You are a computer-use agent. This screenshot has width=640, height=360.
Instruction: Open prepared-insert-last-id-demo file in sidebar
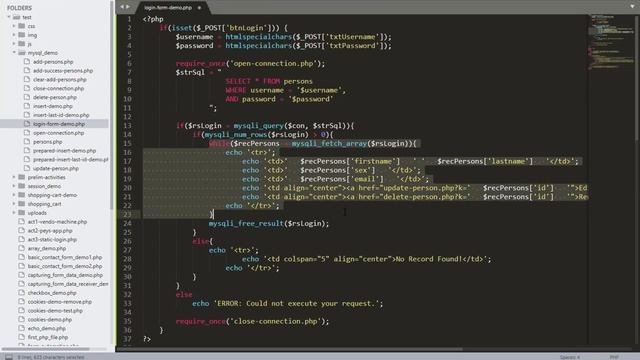(70, 160)
